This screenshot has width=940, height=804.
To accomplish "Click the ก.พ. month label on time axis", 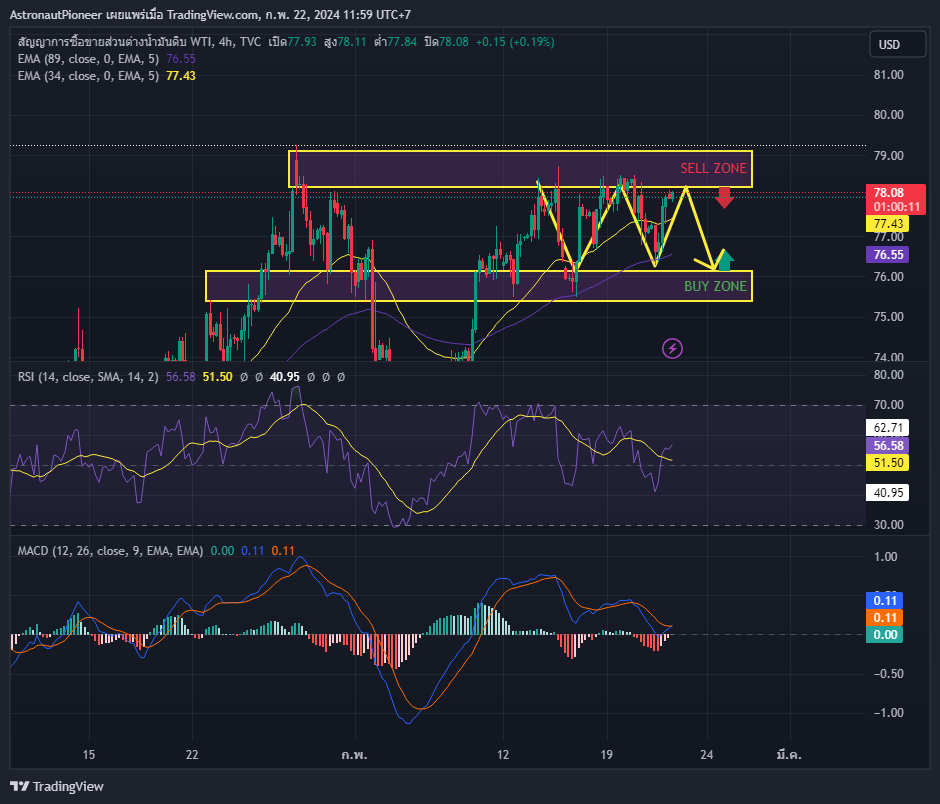I will [354, 754].
